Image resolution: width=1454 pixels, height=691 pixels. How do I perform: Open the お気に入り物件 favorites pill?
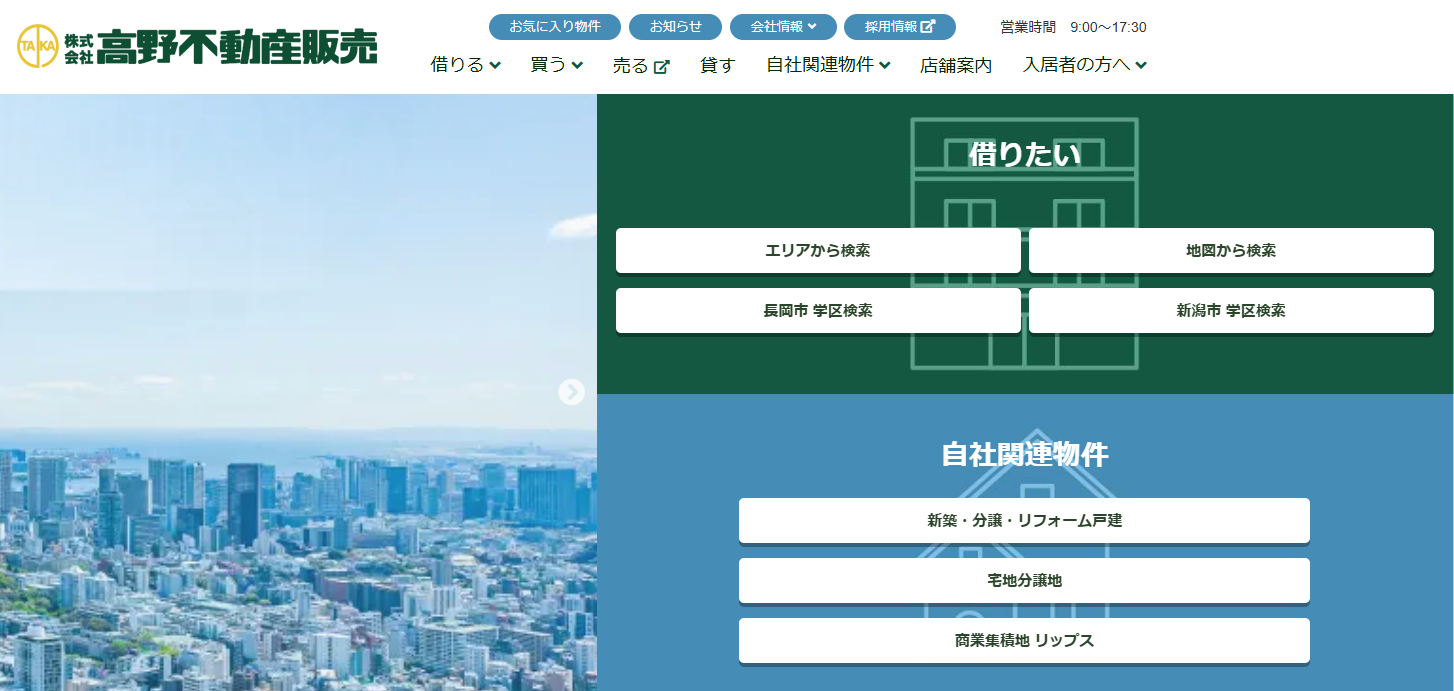tap(555, 27)
